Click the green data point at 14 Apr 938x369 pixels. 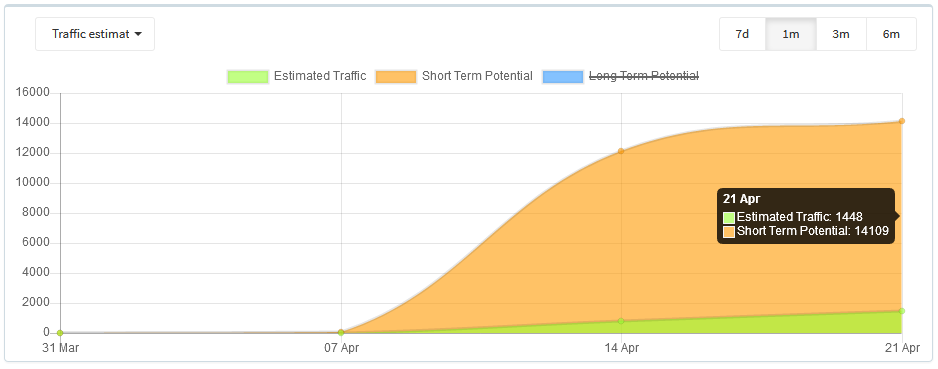pos(621,321)
